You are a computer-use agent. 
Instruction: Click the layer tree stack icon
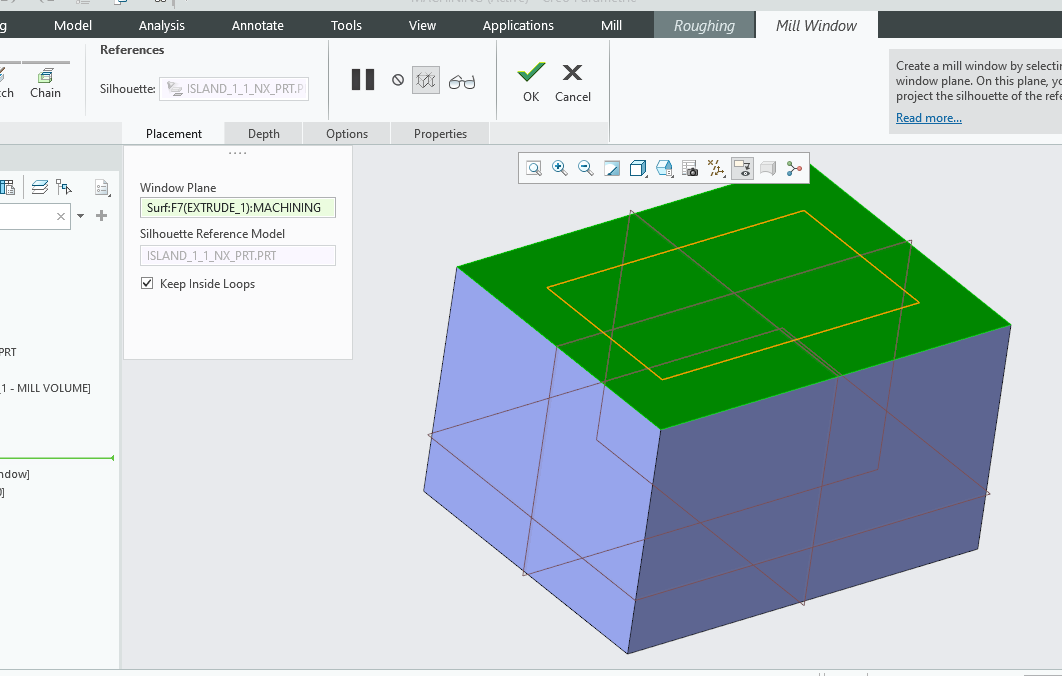coord(40,187)
